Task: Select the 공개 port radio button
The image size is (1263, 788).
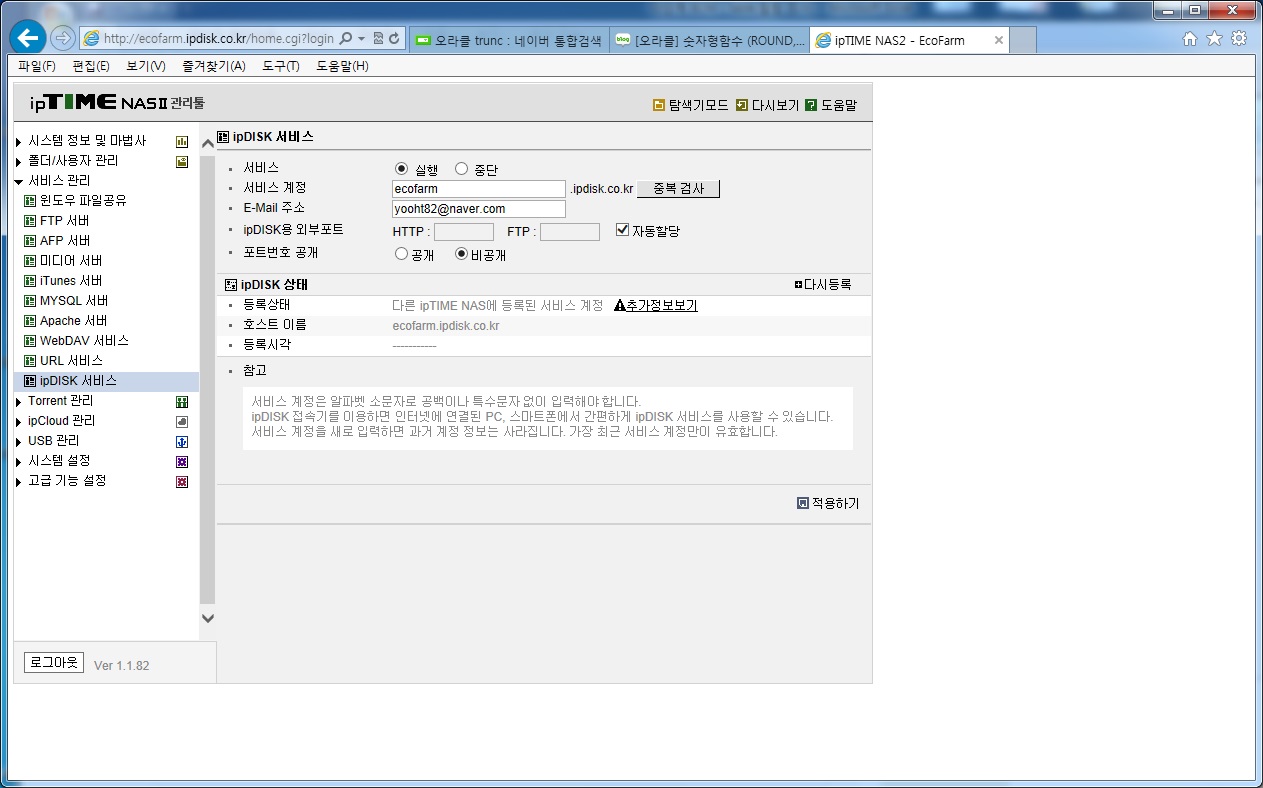Action: pyautogui.click(x=402, y=254)
